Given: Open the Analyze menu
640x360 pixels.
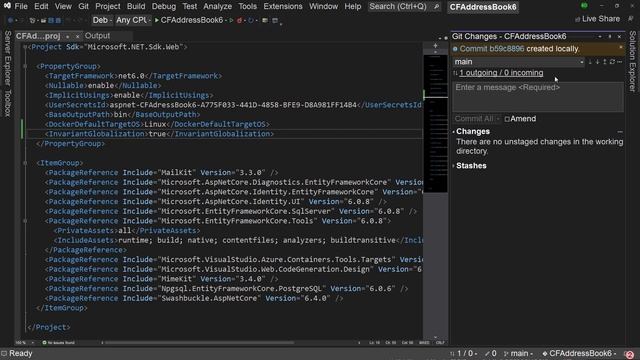Looking at the screenshot, I should [x=218, y=7].
